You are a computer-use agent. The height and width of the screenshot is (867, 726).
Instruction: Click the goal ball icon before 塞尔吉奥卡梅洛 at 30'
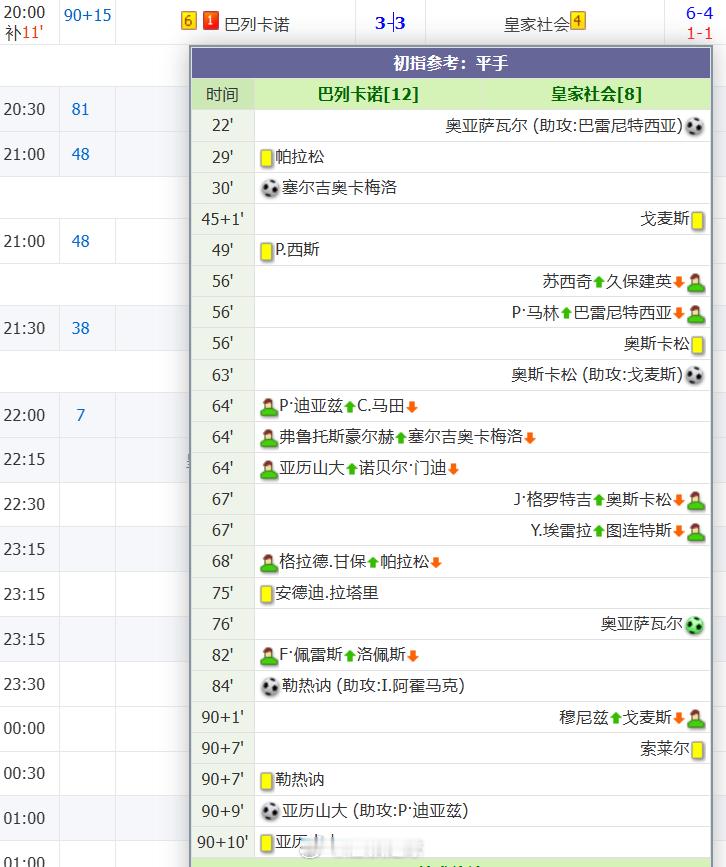(x=270, y=189)
